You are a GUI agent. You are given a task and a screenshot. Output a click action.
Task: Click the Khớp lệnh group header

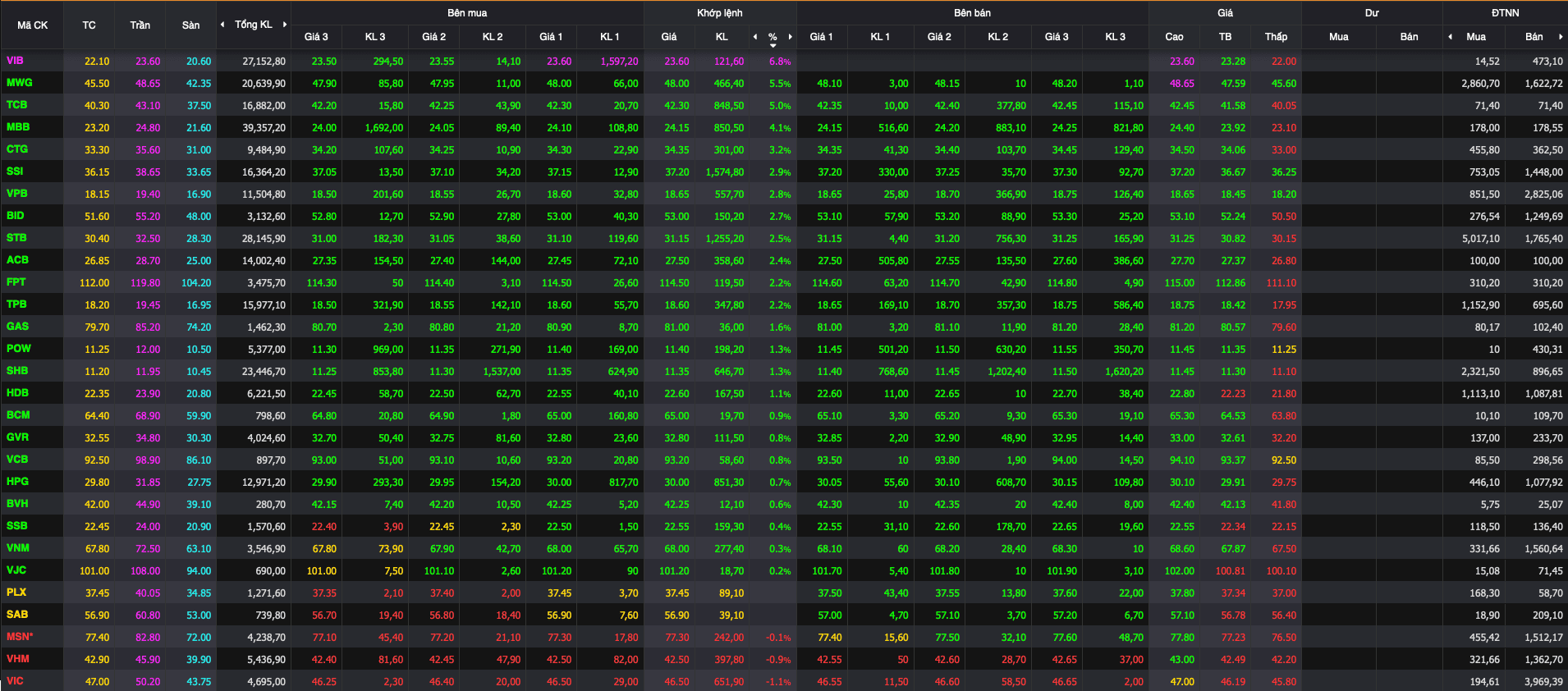[x=720, y=13]
